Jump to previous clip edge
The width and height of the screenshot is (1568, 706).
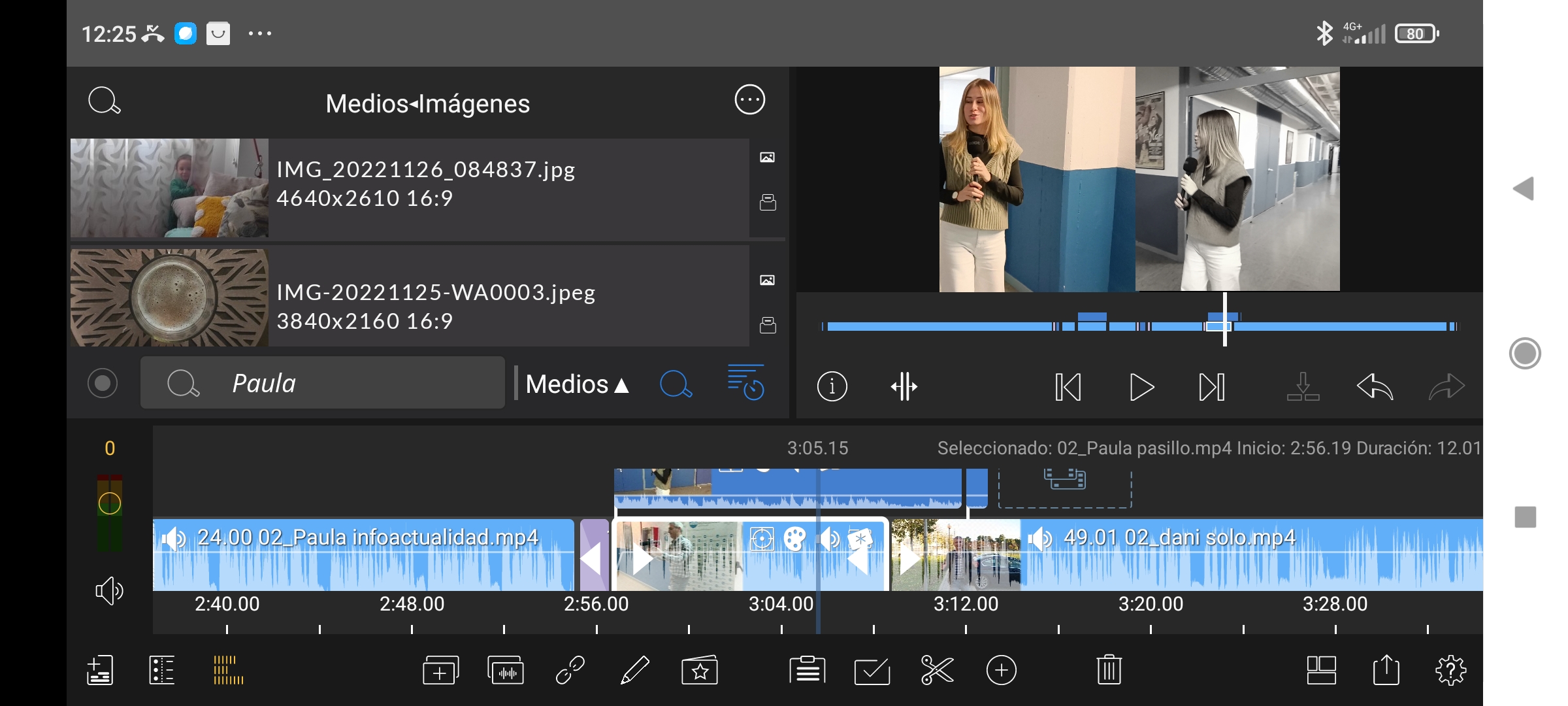(x=1068, y=386)
